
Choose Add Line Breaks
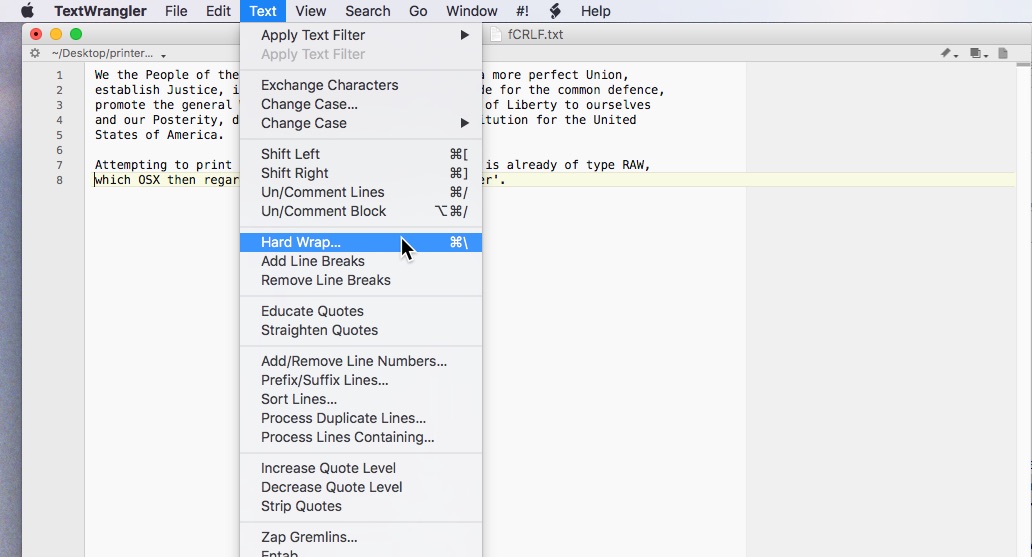coord(361,261)
